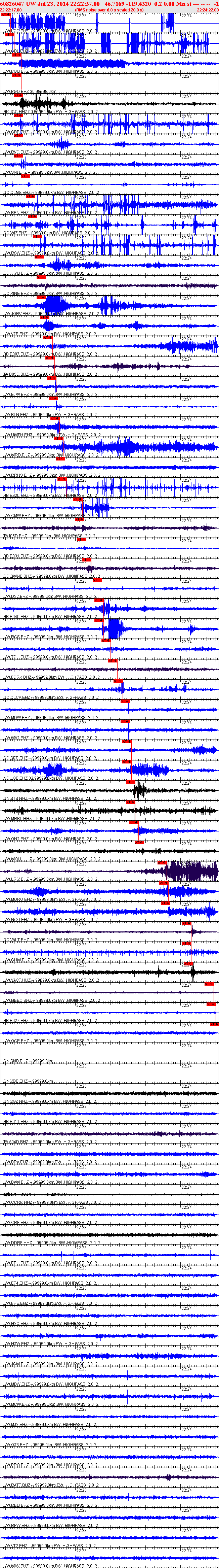Select the CC.CLCV EHZ trace label

(51, 697)
